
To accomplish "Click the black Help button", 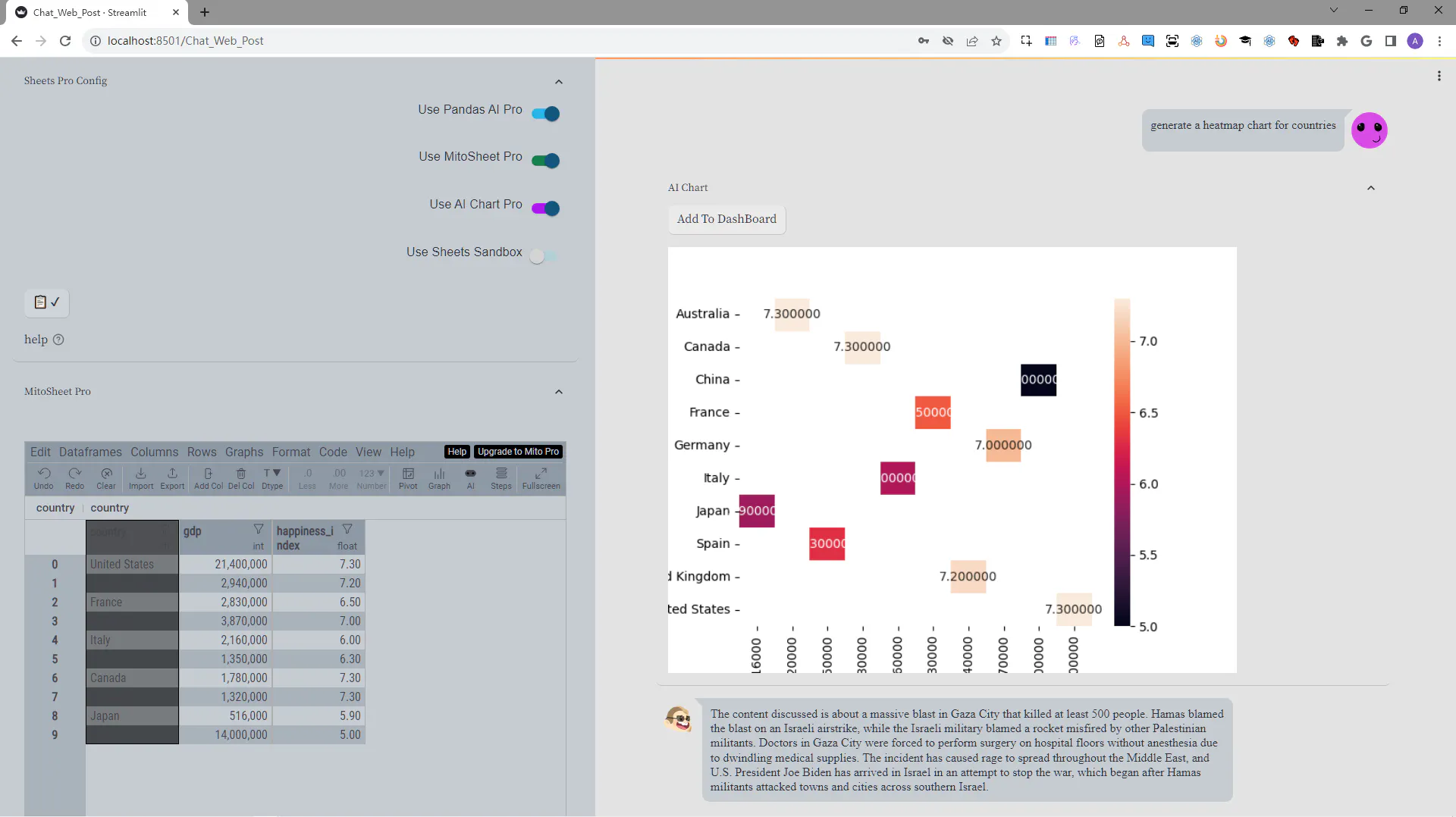I will tap(457, 452).
